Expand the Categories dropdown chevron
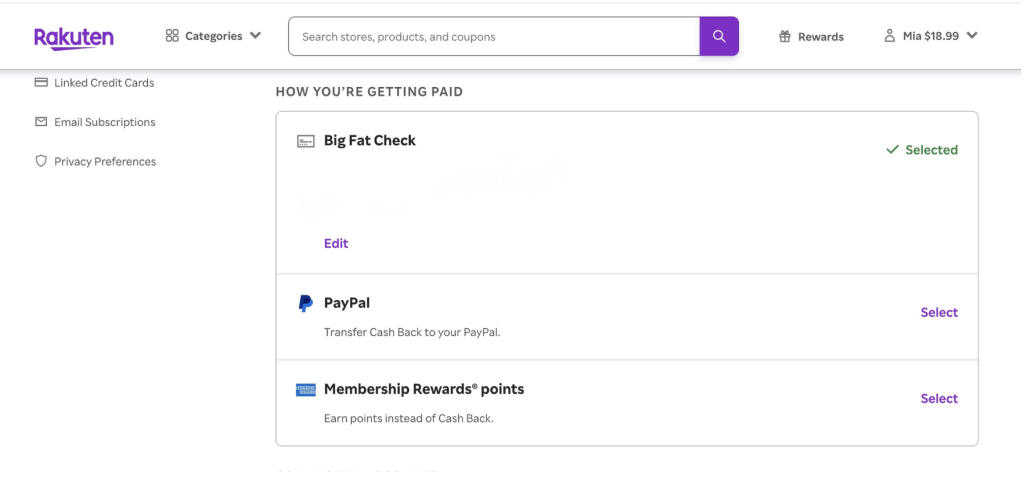 pyautogui.click(x=255, y=36)
